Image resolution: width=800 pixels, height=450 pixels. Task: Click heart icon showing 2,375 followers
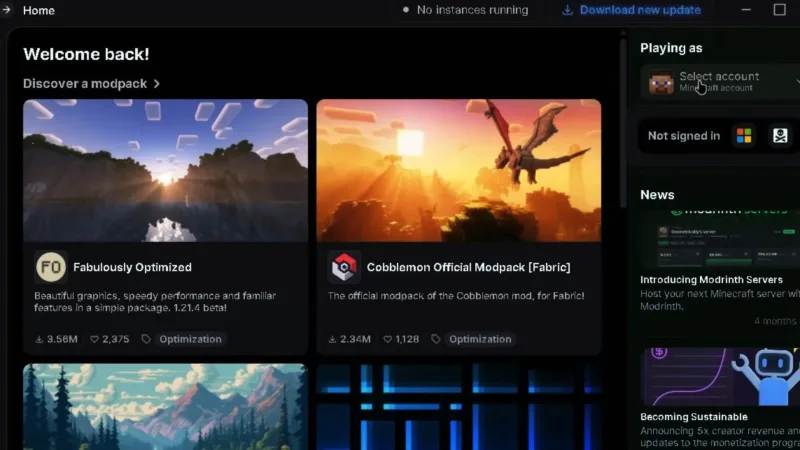click(x=94, y=339)
